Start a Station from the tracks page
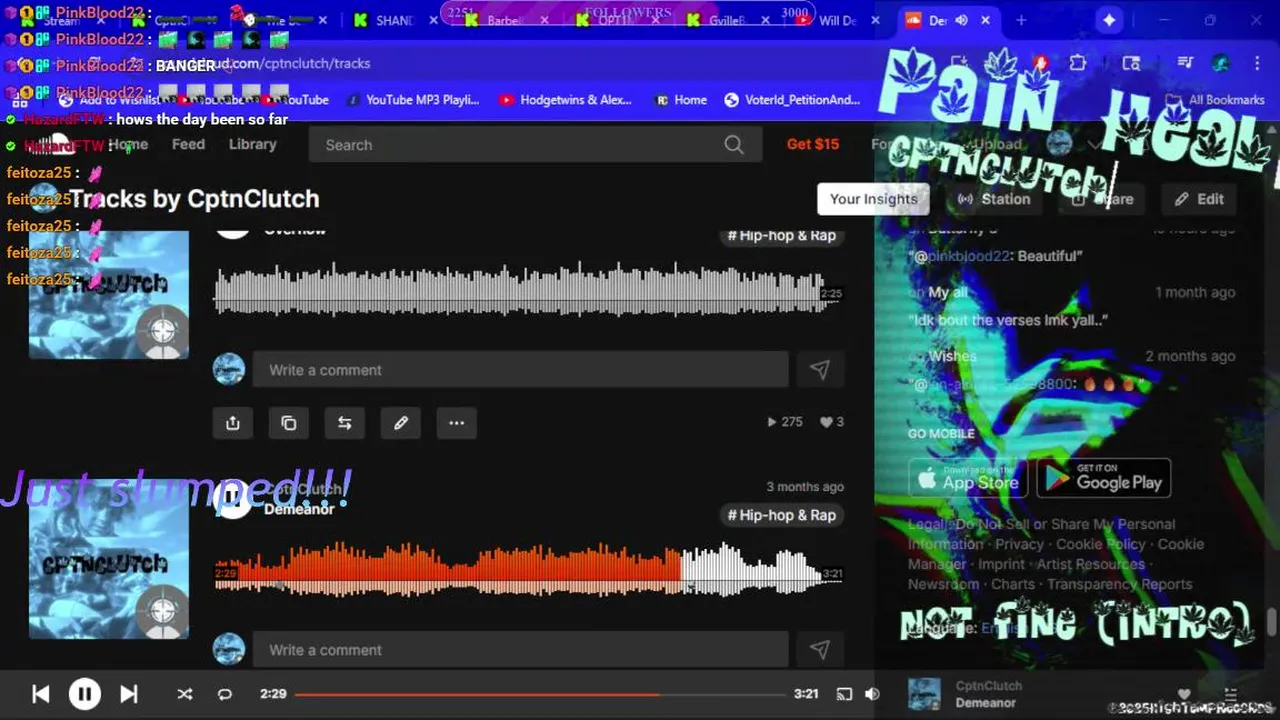The width and height of the screenshot is (1280, 720). click(994, 199)
